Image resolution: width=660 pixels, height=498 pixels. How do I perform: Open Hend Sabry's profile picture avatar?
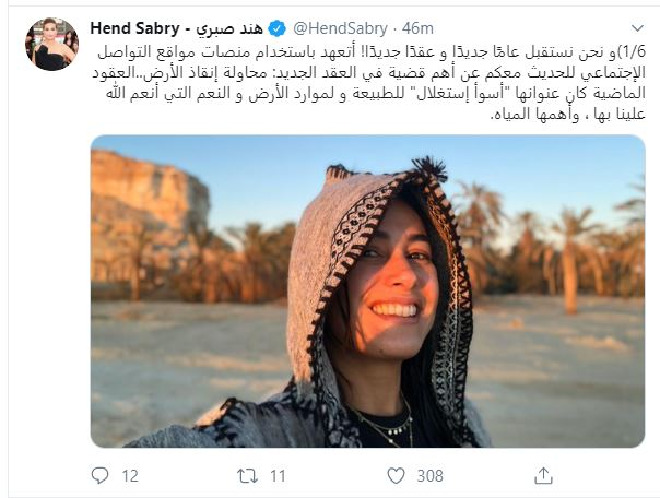52,44
